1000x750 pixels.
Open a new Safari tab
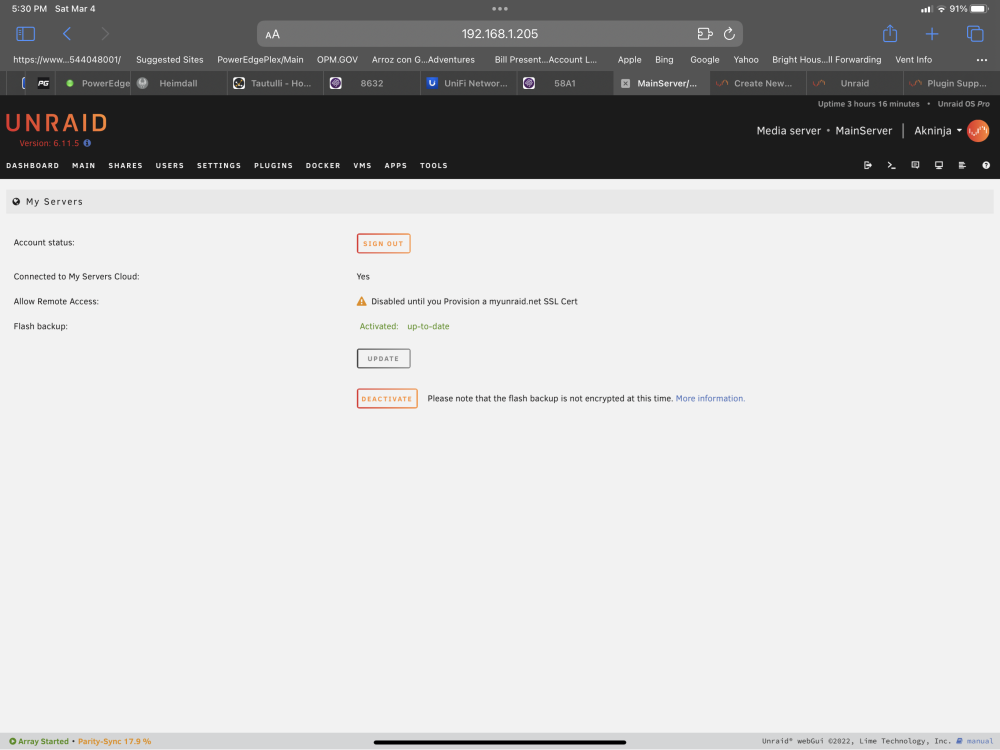932,34
